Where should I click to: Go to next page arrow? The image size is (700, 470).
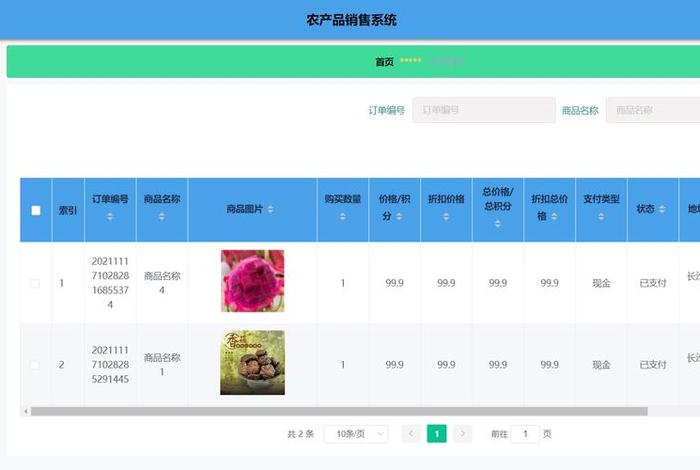point(462,433)
